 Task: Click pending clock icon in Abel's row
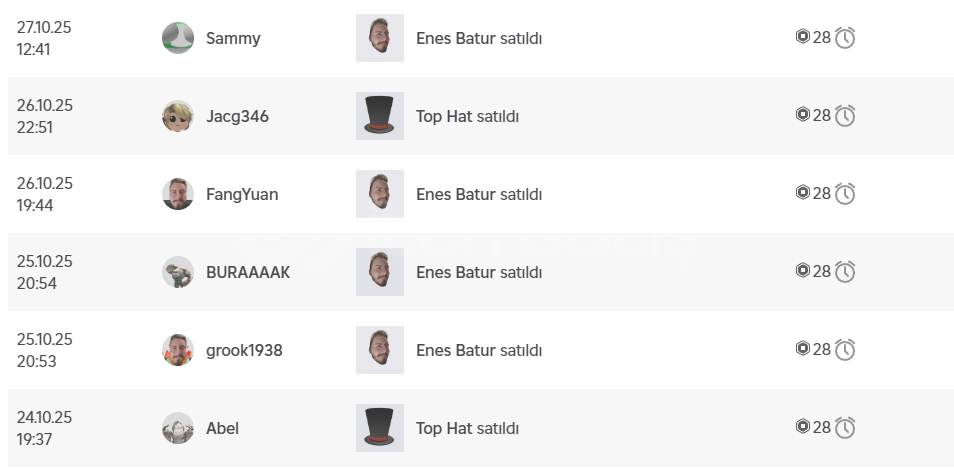pyautogui.click(x=845, y=428)
